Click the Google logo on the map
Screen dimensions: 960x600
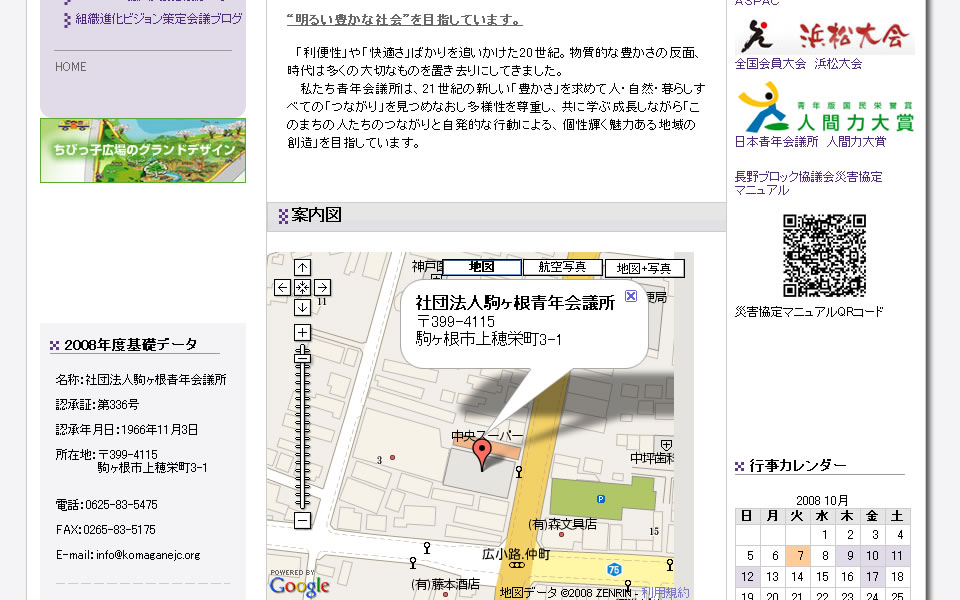point(299,586)
